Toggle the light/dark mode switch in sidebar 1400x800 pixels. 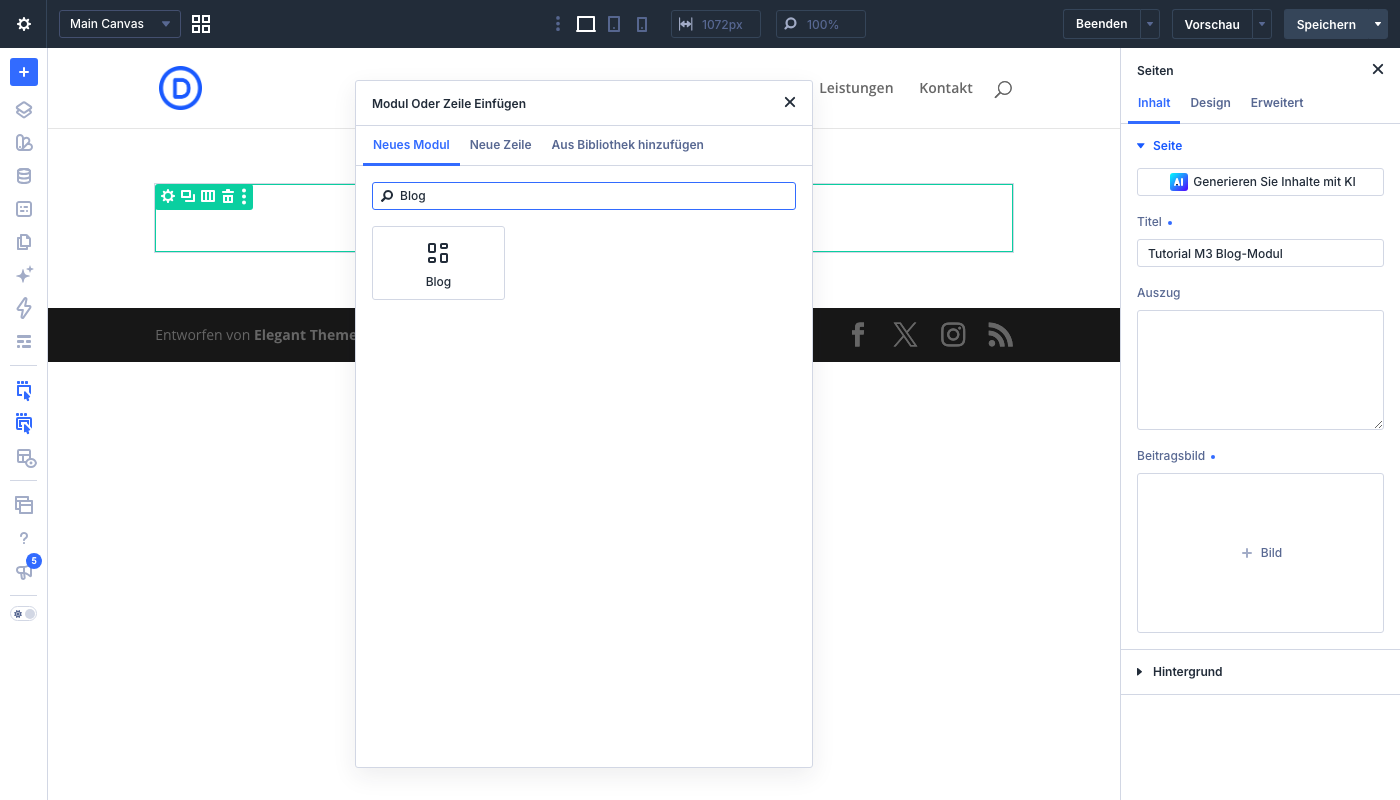(24, 613)
